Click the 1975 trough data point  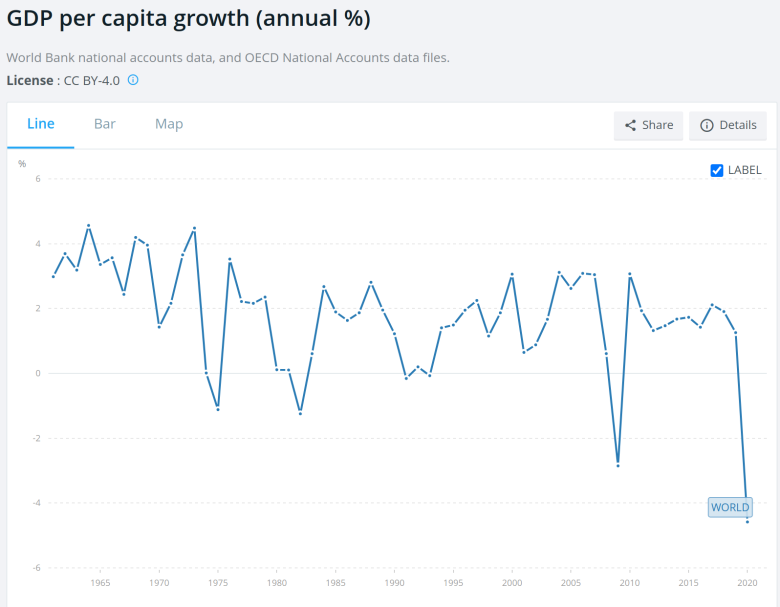click(x=218, y=409)
